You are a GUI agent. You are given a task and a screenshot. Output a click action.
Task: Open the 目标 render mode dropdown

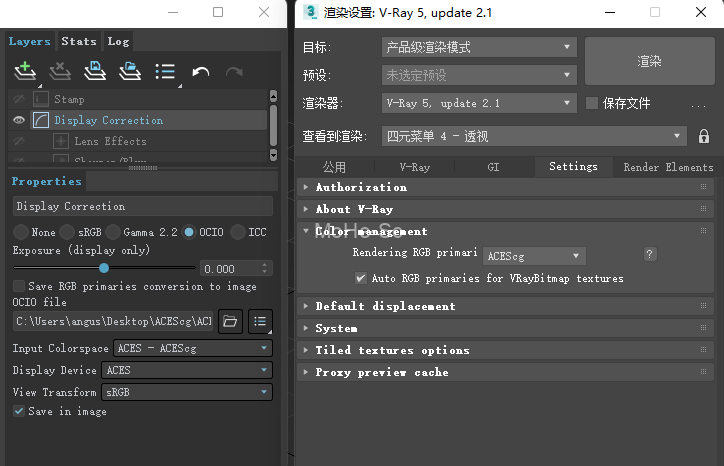coord(479,47)
